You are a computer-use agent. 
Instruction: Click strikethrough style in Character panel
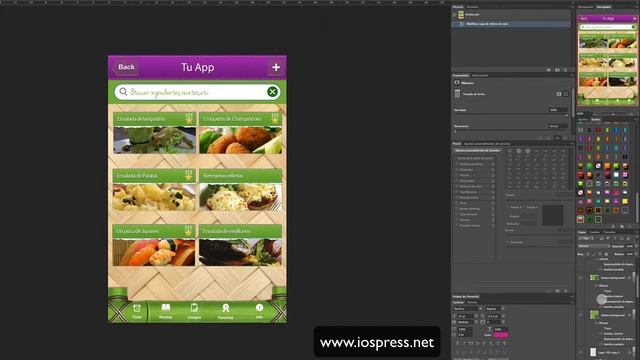click(x=504, y=343)
